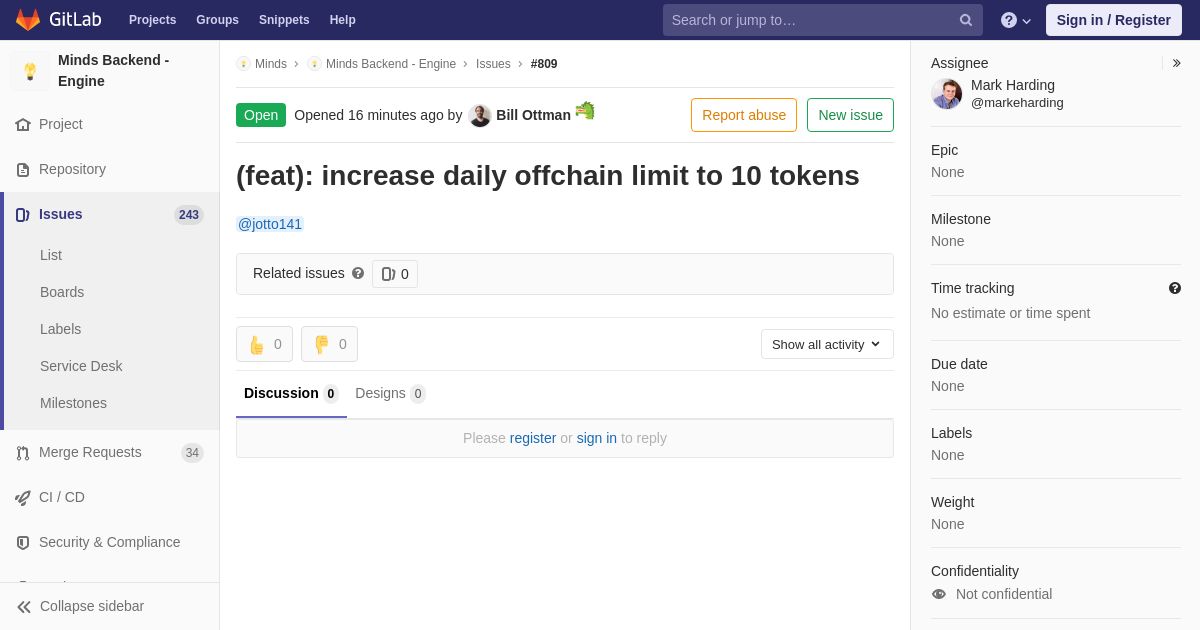The image size is (1200, 630).
Task: Click the Minds Backend - Engine breadcrumb
Action: [x=391, y=64]
